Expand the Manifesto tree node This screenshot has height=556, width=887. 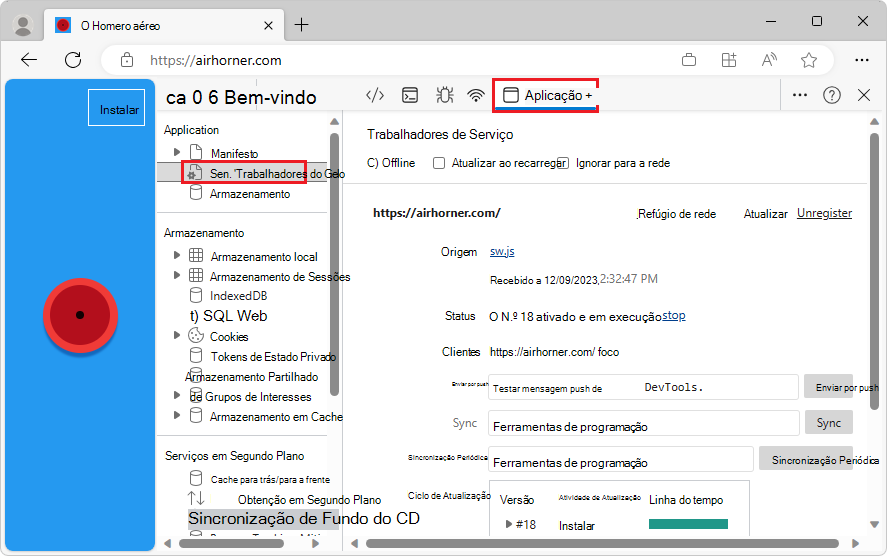point(176,152)
